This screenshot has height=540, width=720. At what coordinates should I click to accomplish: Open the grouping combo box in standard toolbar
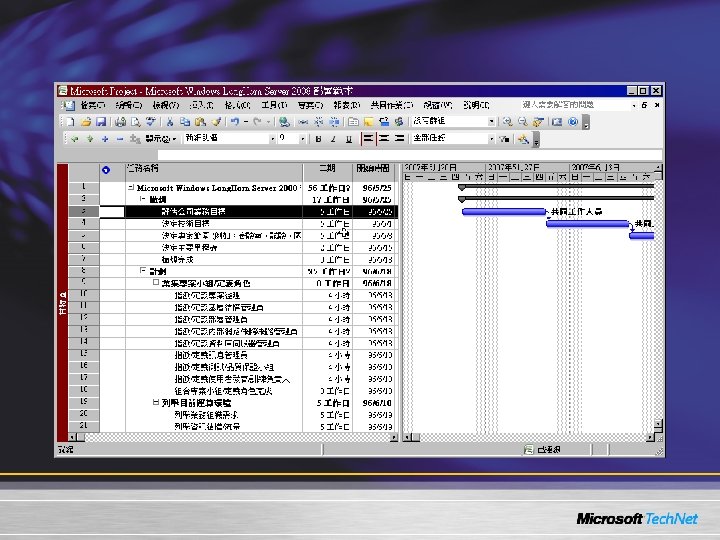(x=453, y=121)
